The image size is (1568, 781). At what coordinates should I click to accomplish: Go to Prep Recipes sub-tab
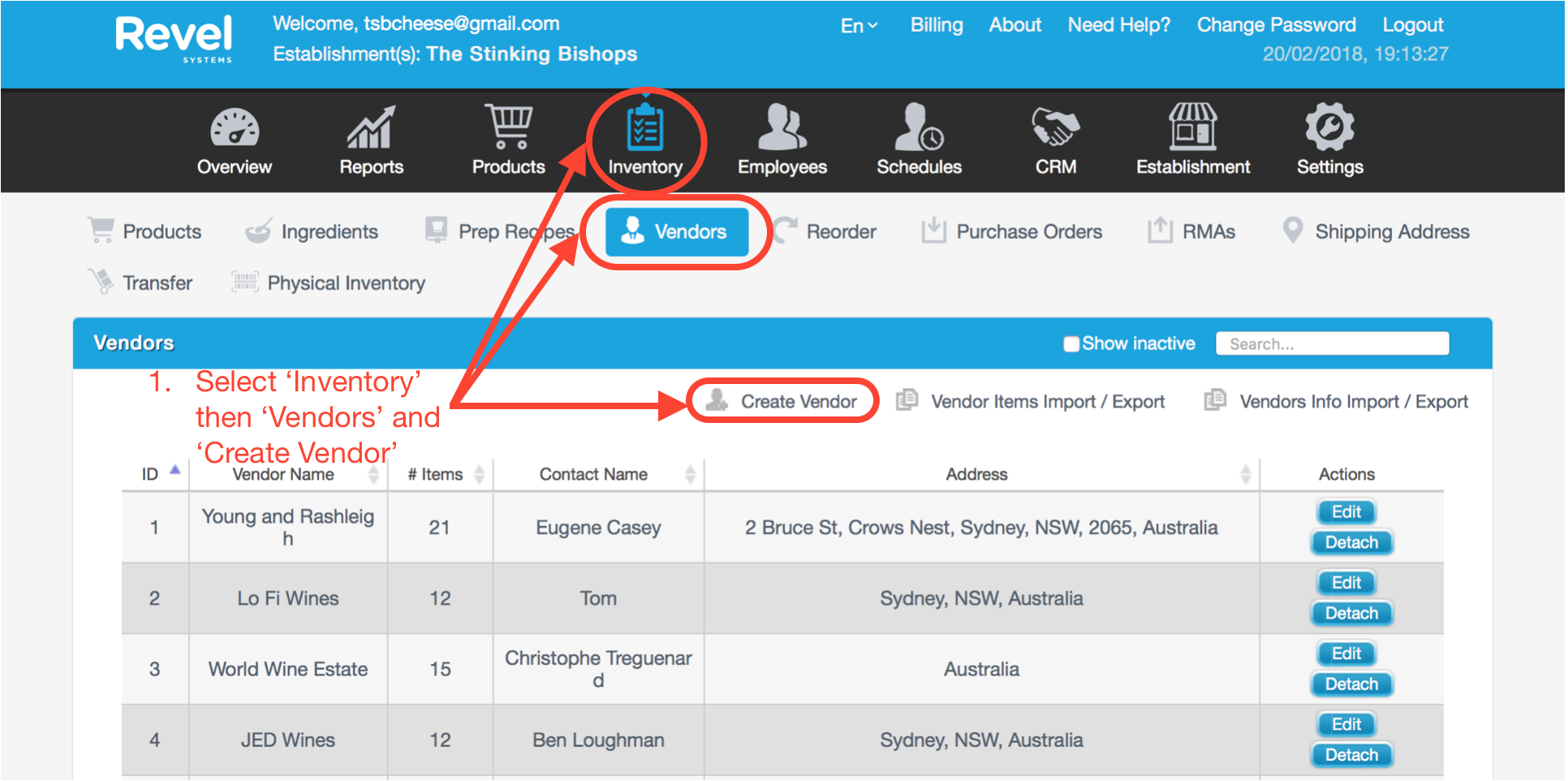tap(500, 231)
